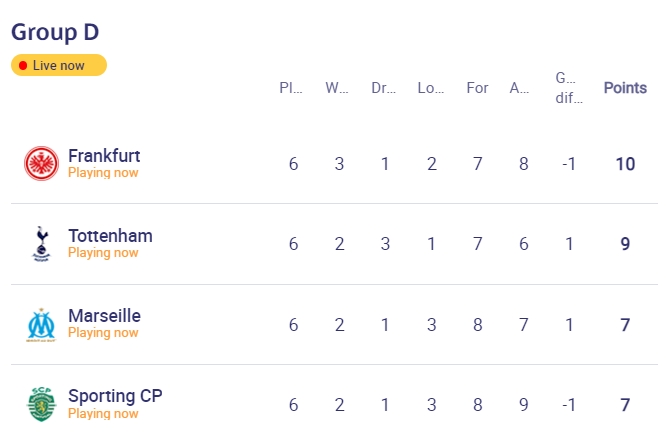The image size is (669, 439).
Task: Click the Marseille club logo
Action: [x=41, y=325]
